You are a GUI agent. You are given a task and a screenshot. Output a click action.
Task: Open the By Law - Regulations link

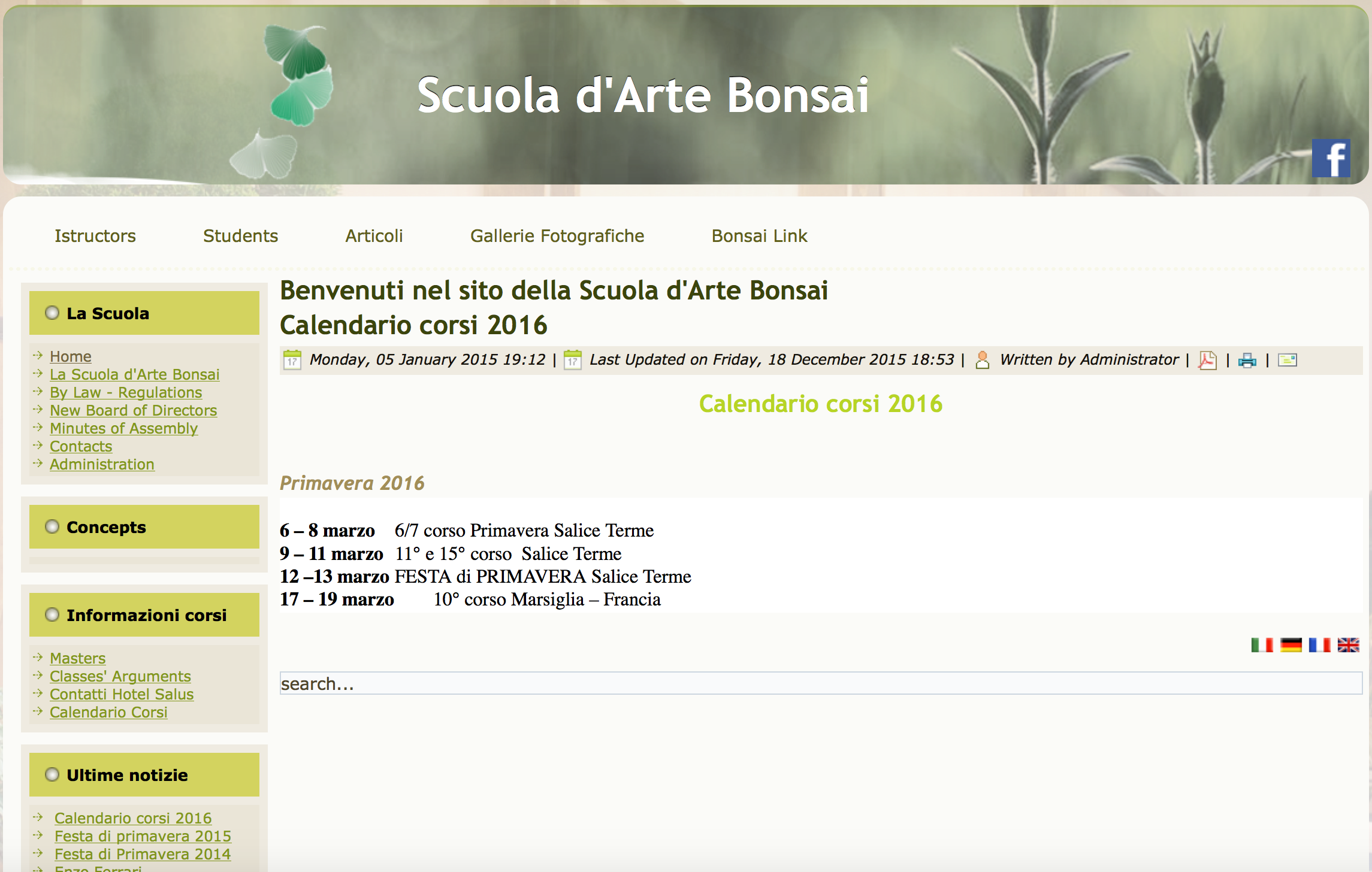tap(126, 392)
